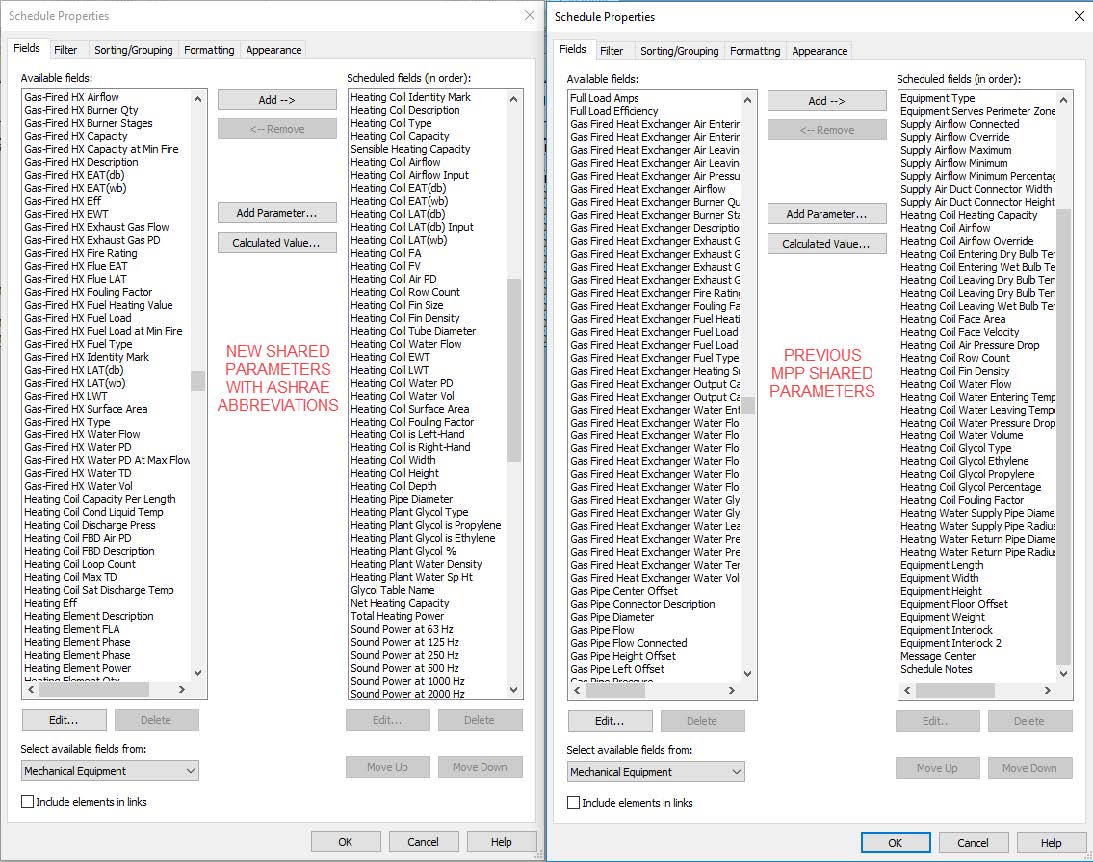Viewport: 1093px width, 862px height.
Task: Click Move Down in the right dialog
Action: click(1030, 768)
